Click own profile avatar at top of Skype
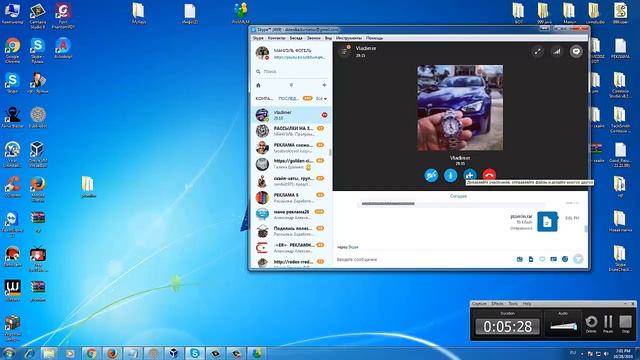 pyautogui.click(x=262, y=53)
